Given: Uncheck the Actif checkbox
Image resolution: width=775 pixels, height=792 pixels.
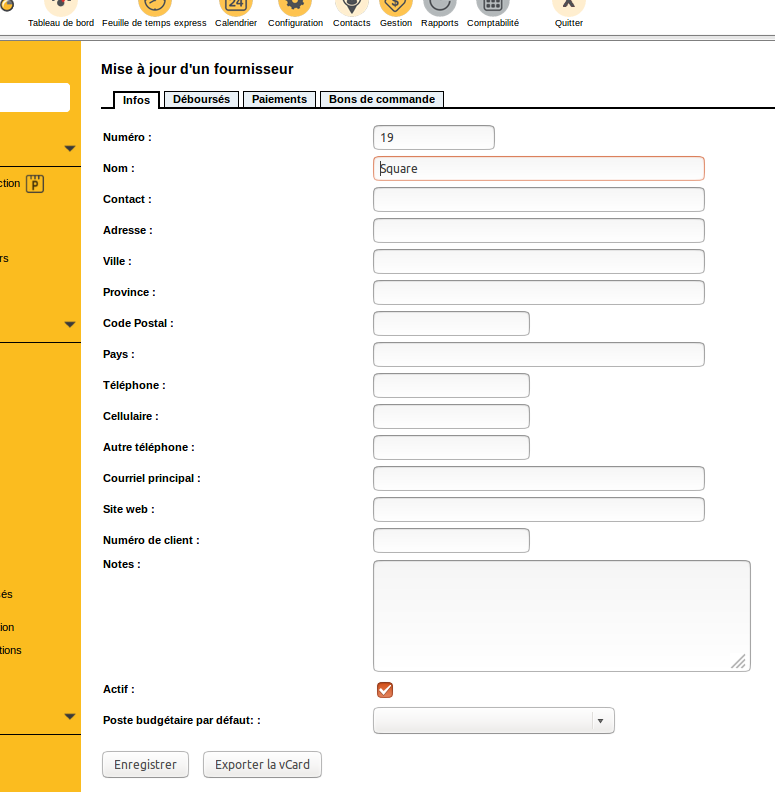Looking at the screenshot, I should 385,689.
